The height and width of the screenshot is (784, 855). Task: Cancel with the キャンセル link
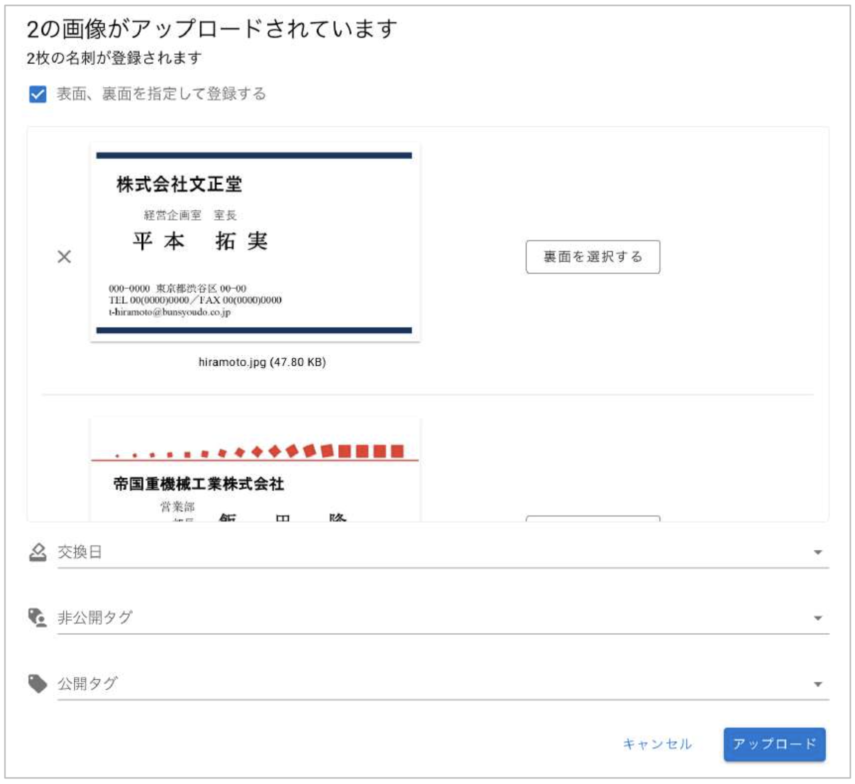pyautogui.click(x=657, y=744)
